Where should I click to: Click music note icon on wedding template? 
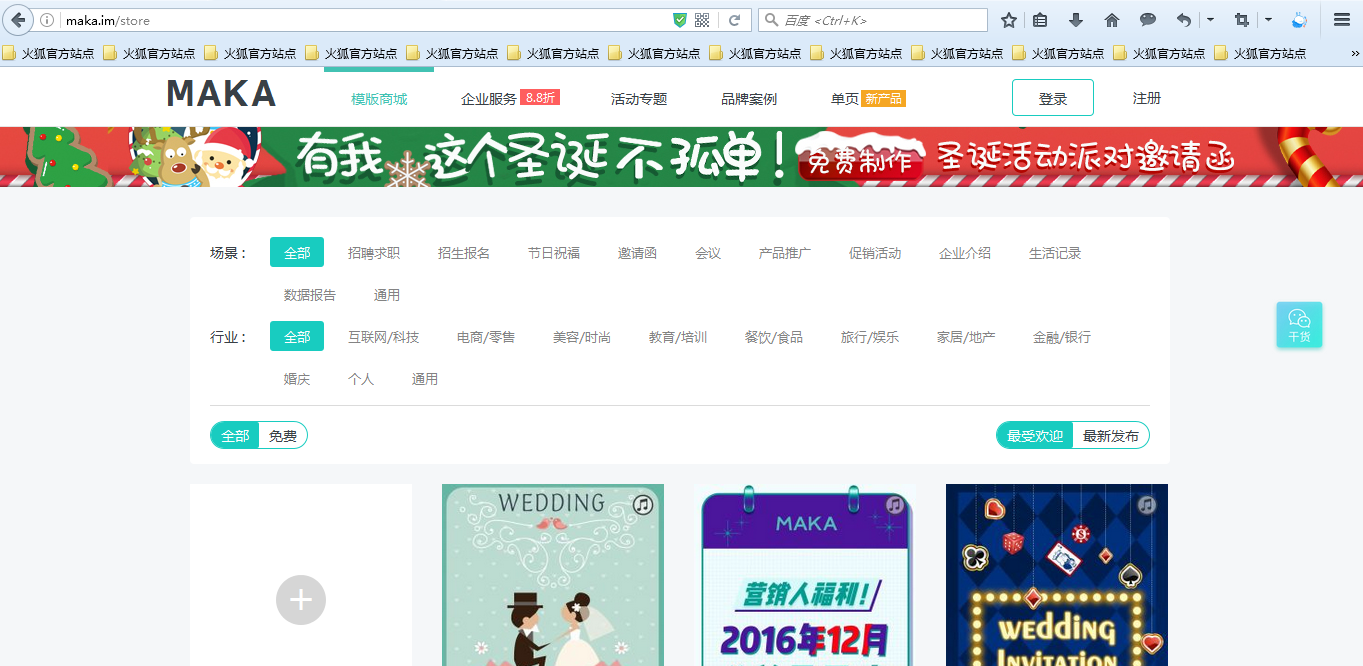point(643,505)
